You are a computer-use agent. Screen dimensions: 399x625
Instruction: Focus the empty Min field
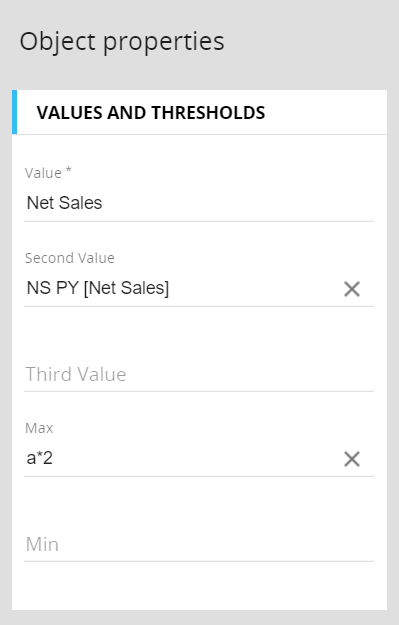(199, 544)
